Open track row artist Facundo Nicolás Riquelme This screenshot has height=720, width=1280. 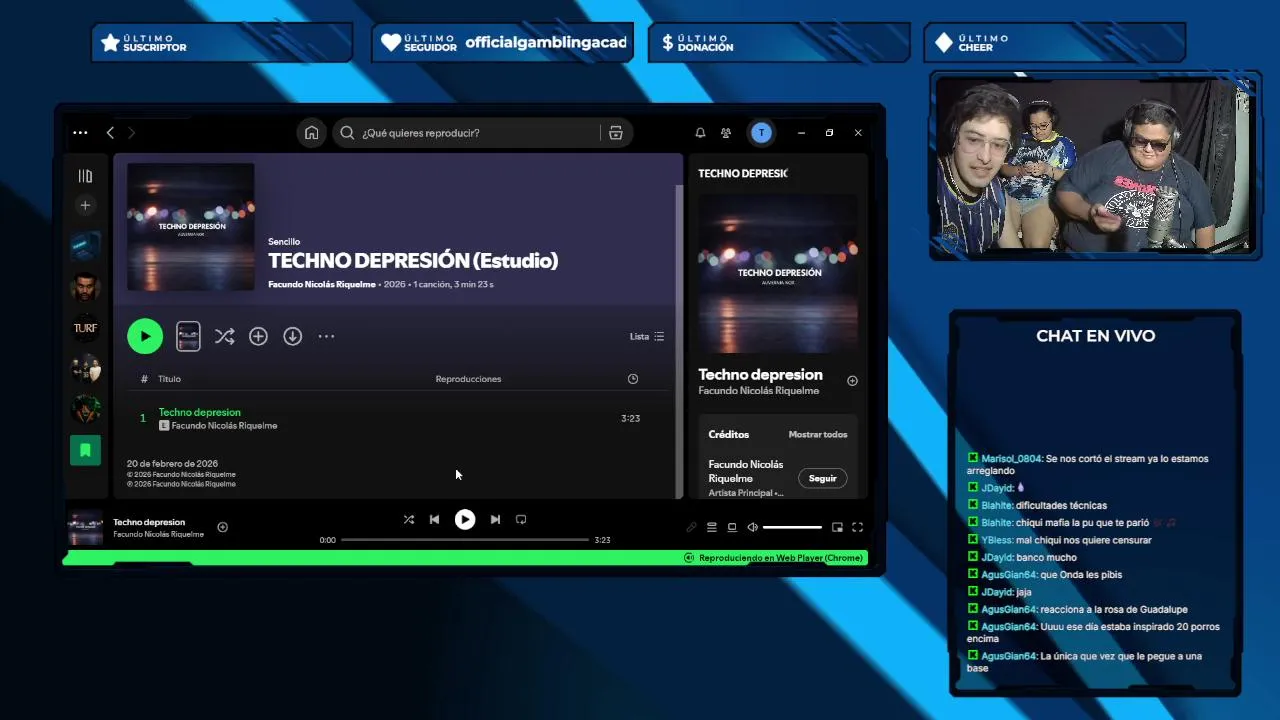tap(224, 426)
